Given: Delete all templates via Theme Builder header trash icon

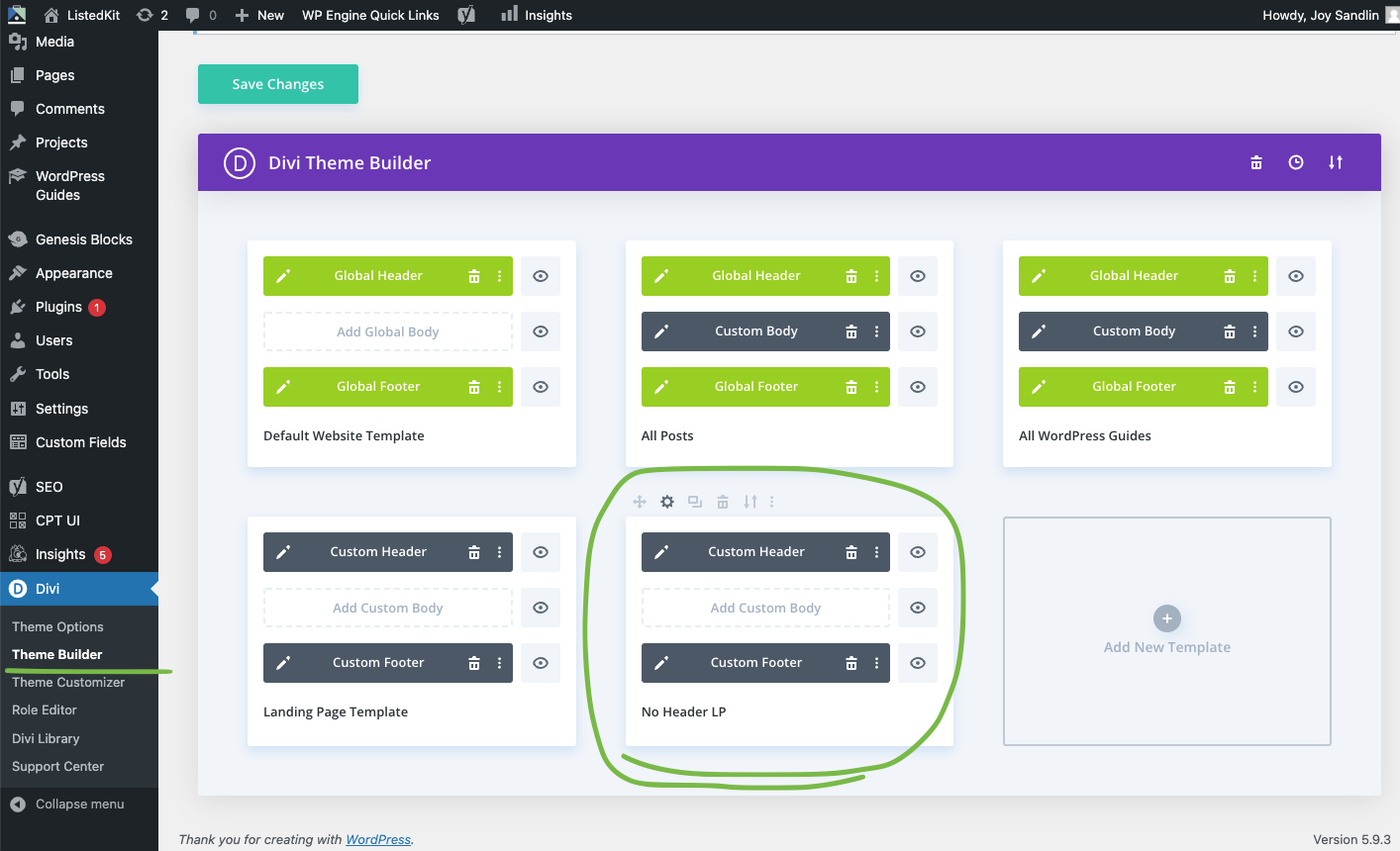Looking at the screenshot, I should (1255, 162).
